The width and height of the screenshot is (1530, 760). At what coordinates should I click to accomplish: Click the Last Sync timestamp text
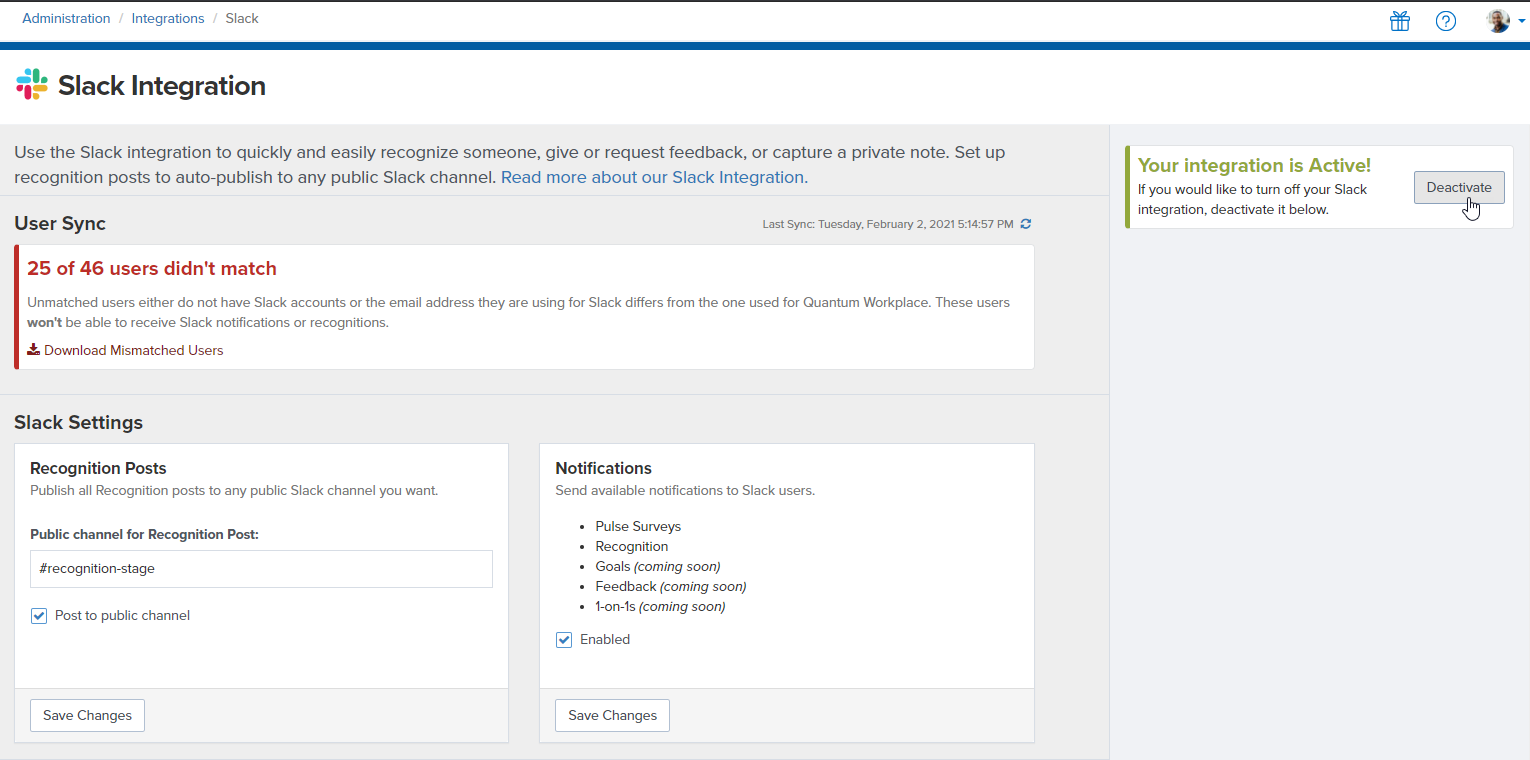(888, 224)
